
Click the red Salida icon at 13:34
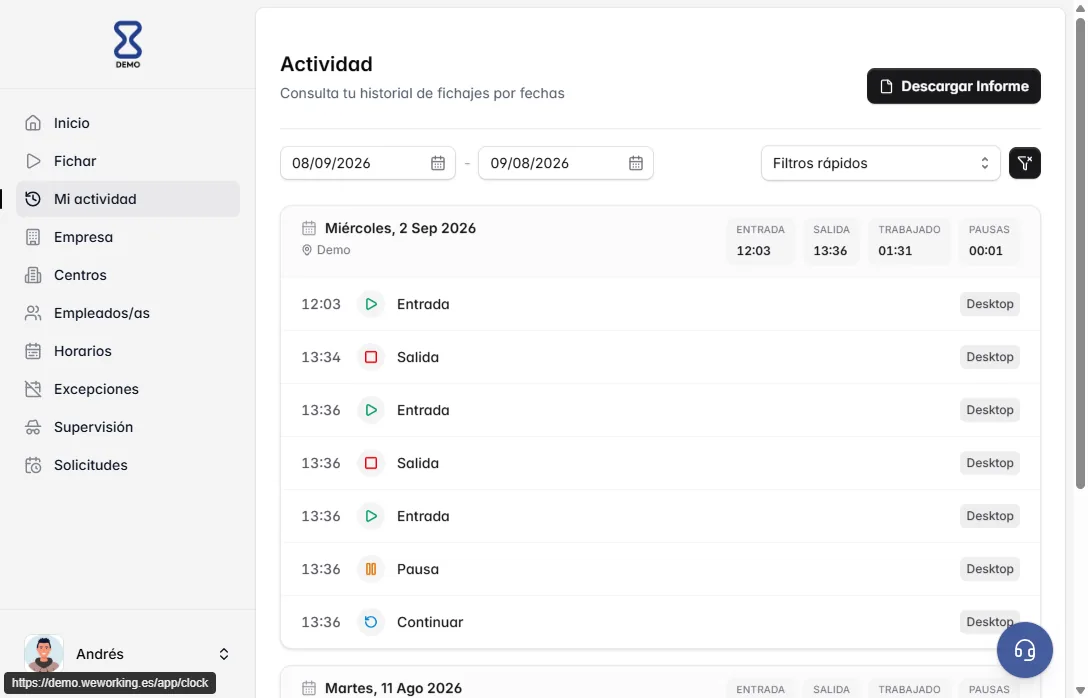pos(371,357)
